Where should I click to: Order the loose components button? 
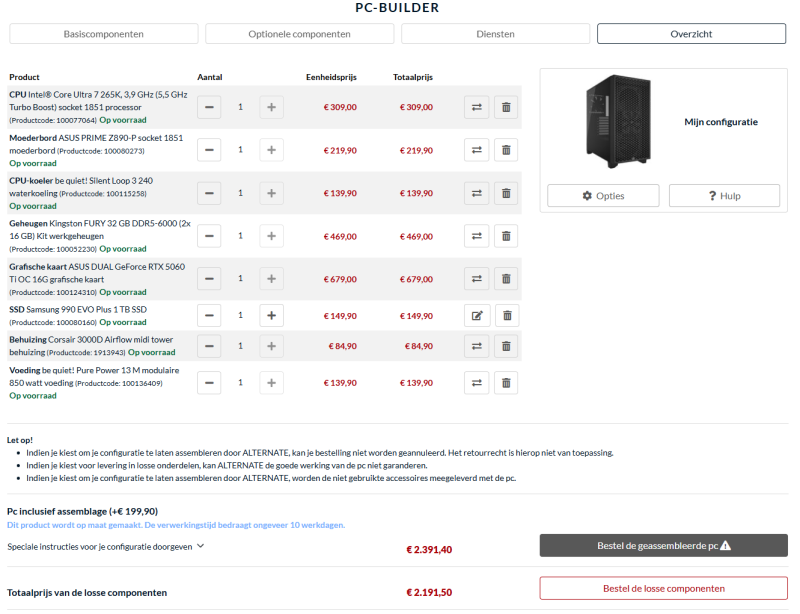663,588
